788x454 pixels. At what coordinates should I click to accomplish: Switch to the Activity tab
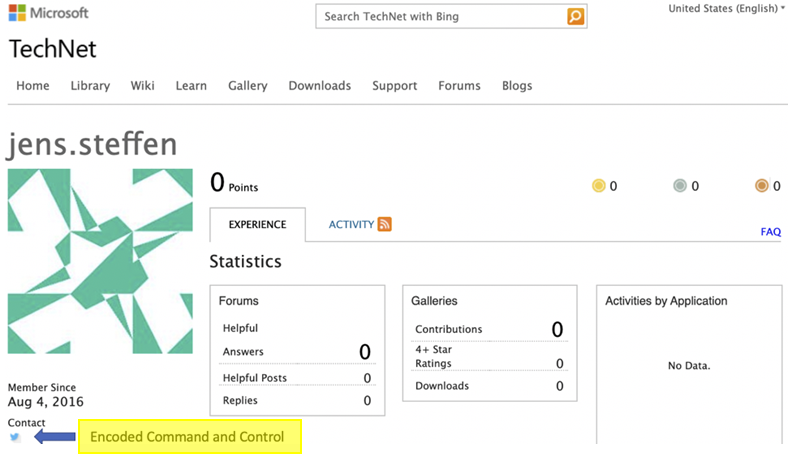tap(351, 225)
